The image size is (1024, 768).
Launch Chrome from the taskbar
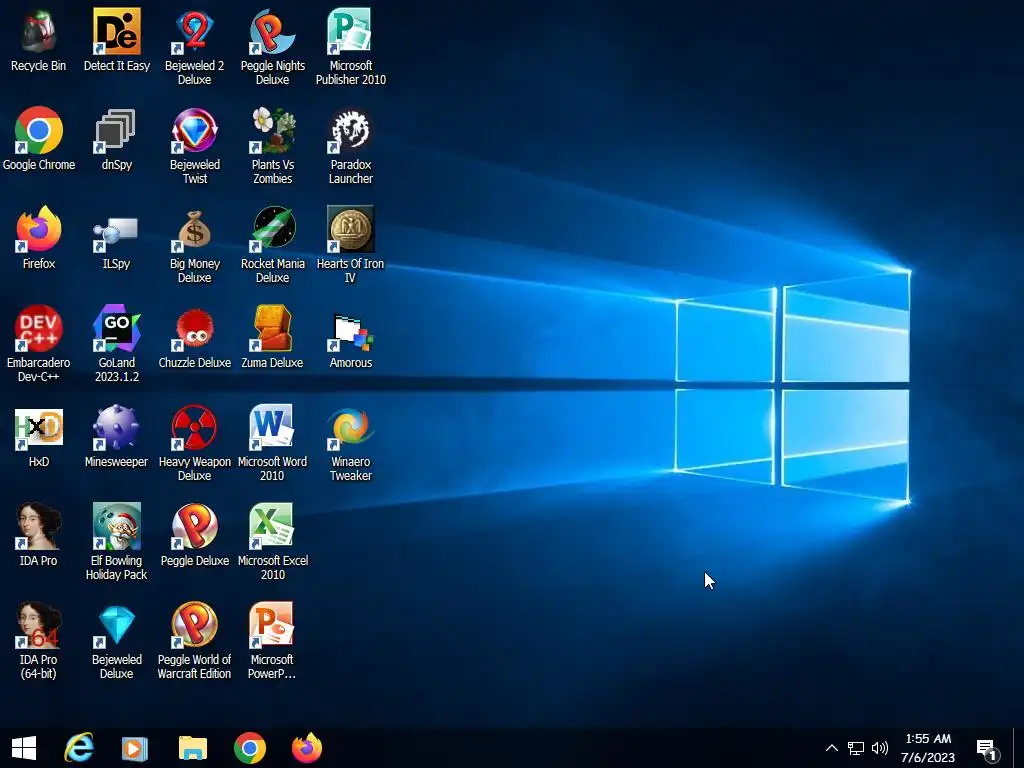click(250, 748)
